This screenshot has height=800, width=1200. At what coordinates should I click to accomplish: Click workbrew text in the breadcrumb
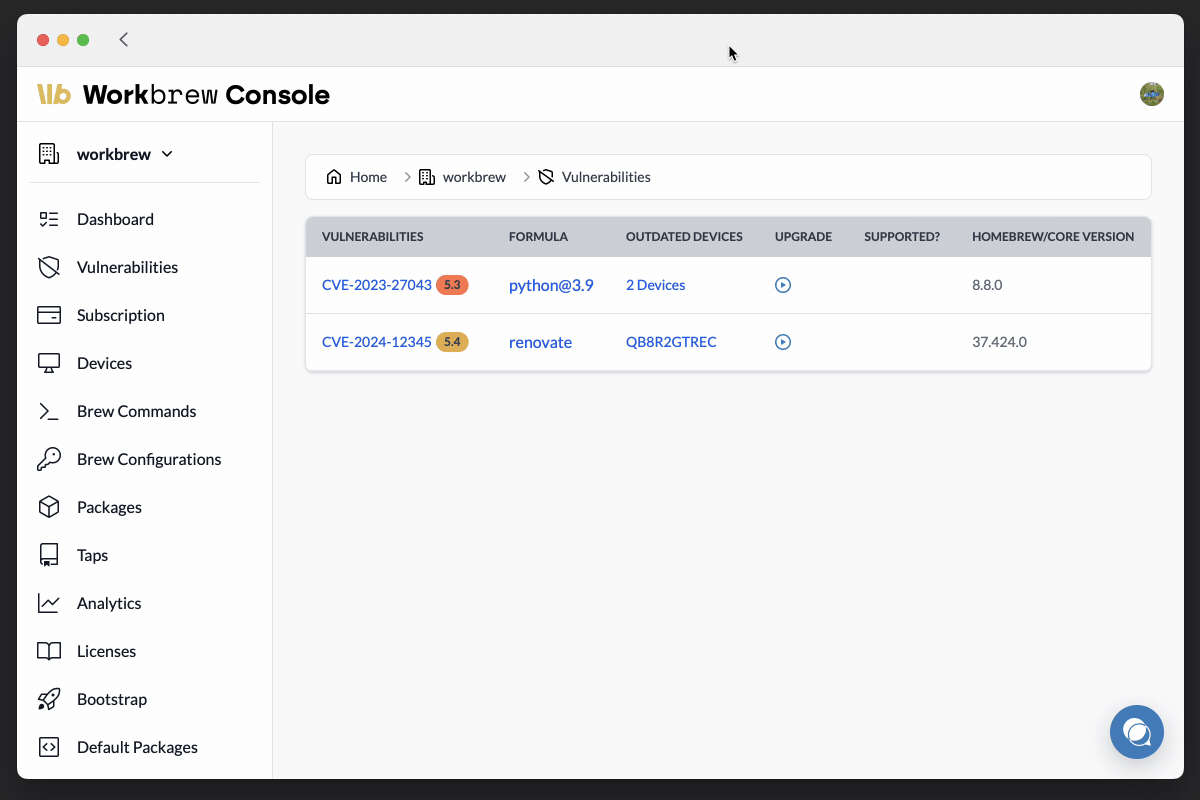coord(474,177)
